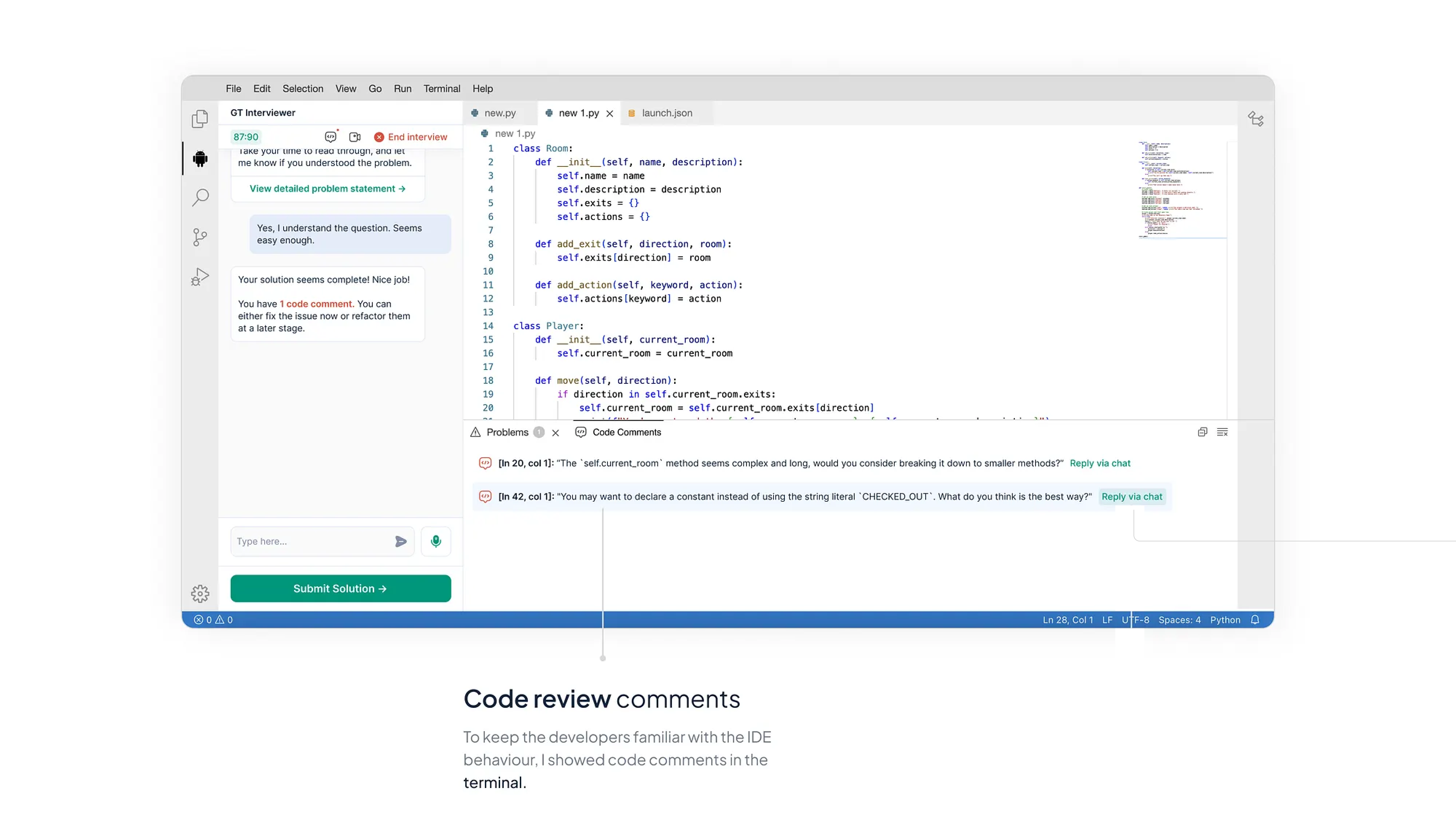This screenshot has height=820, width=1456.
Task: Open Run and Debug sidebar icon
Action: pos(199,276)
